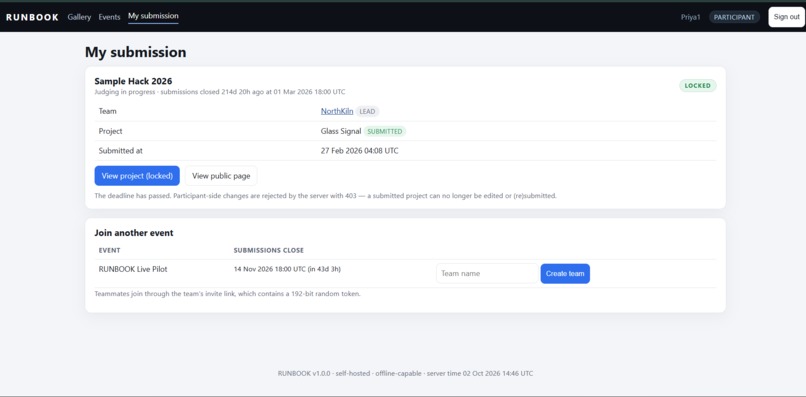Click the My submission page heading

[136, 52]
